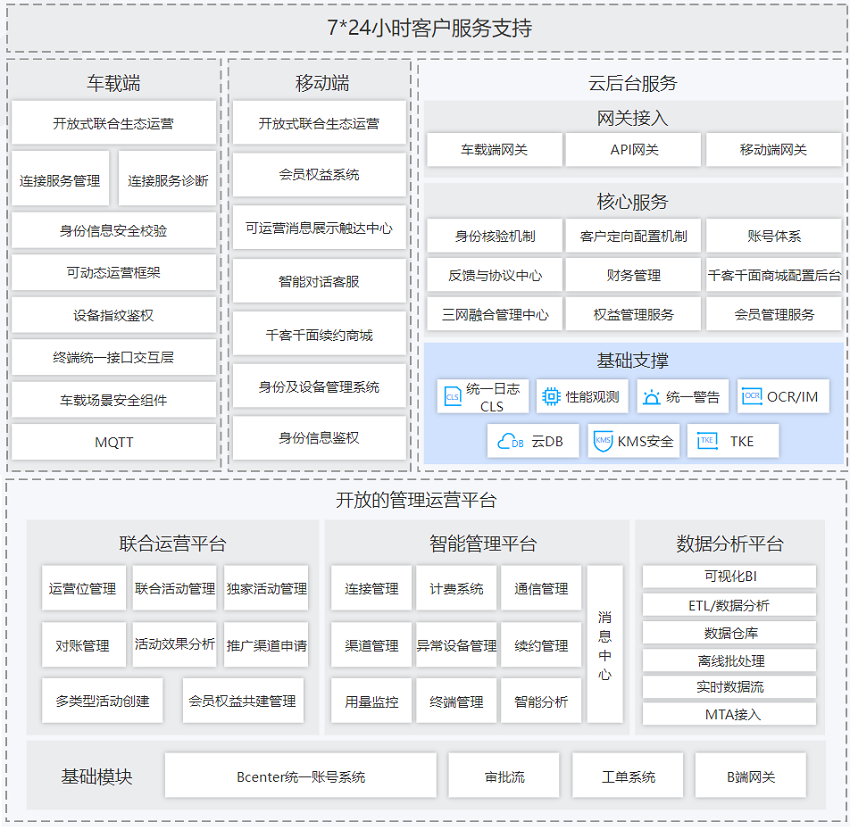Click the 云DB cloud icon

511,441
